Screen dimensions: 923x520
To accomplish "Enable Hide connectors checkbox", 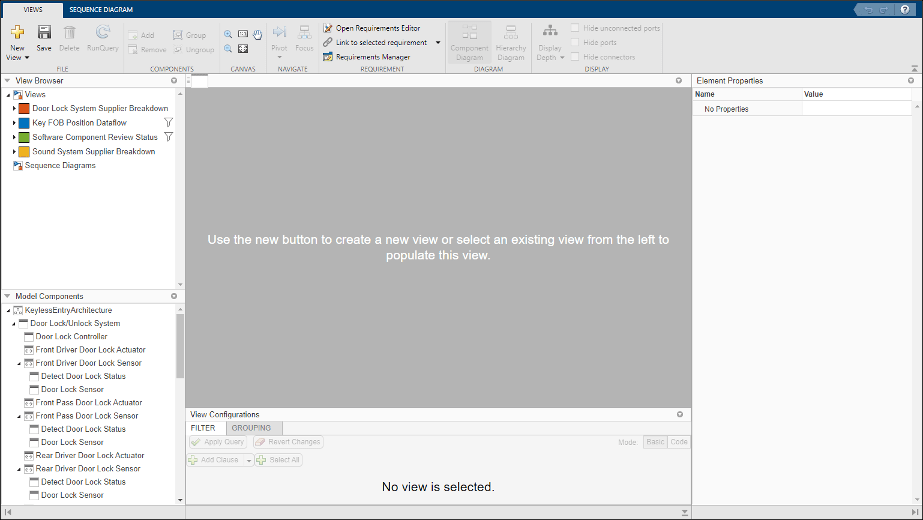I will pos(575,57).
